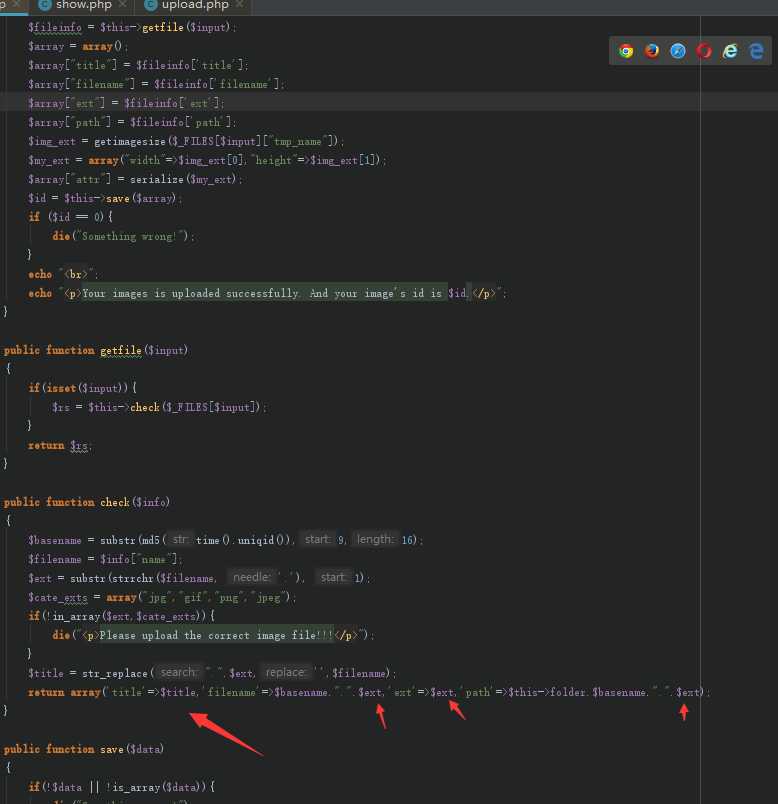Open preview in Opera browser icon

tap(704, 51)
